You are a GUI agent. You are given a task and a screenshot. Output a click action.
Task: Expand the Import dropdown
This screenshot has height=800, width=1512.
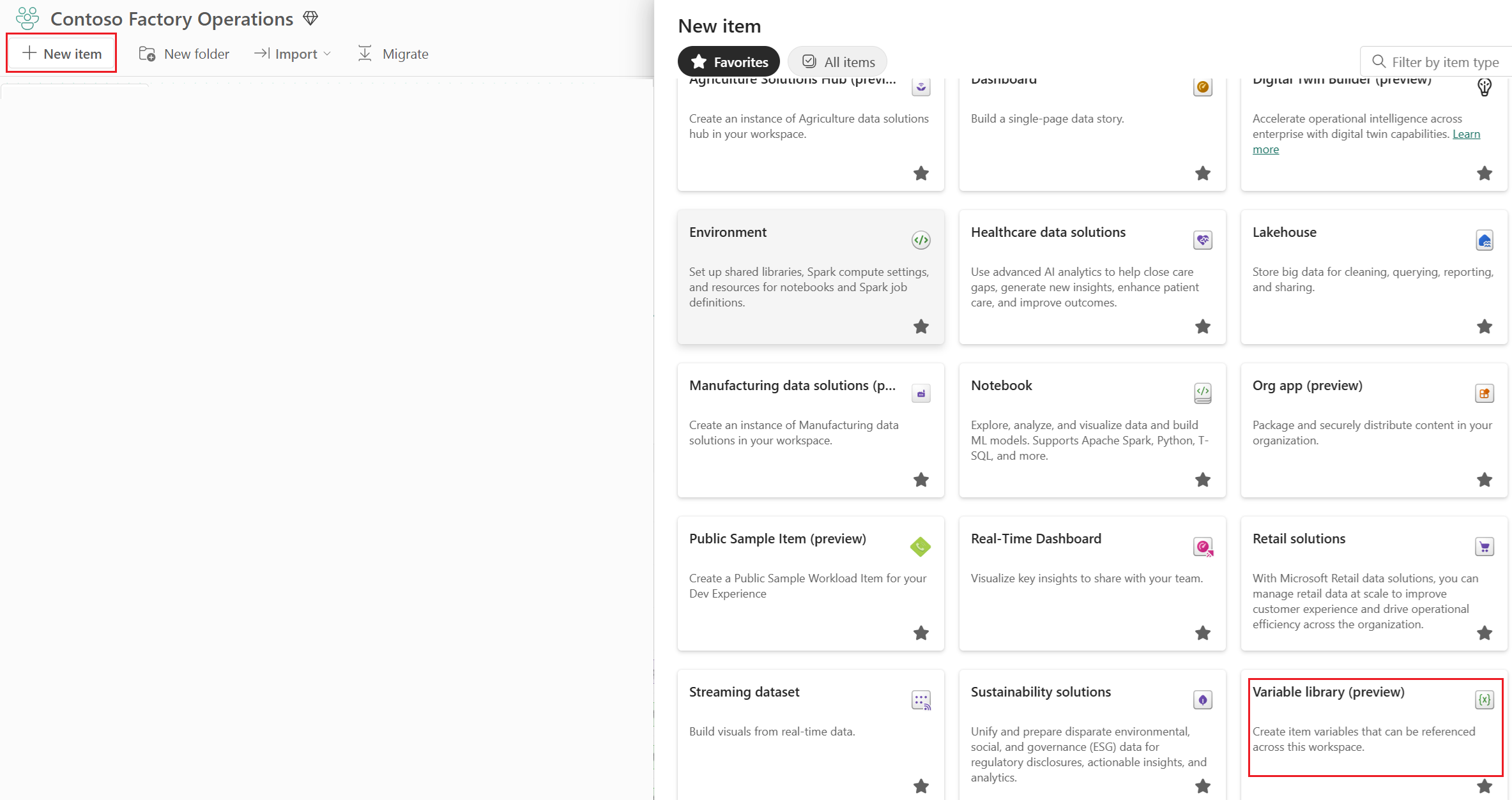click(x=293, y=54)
